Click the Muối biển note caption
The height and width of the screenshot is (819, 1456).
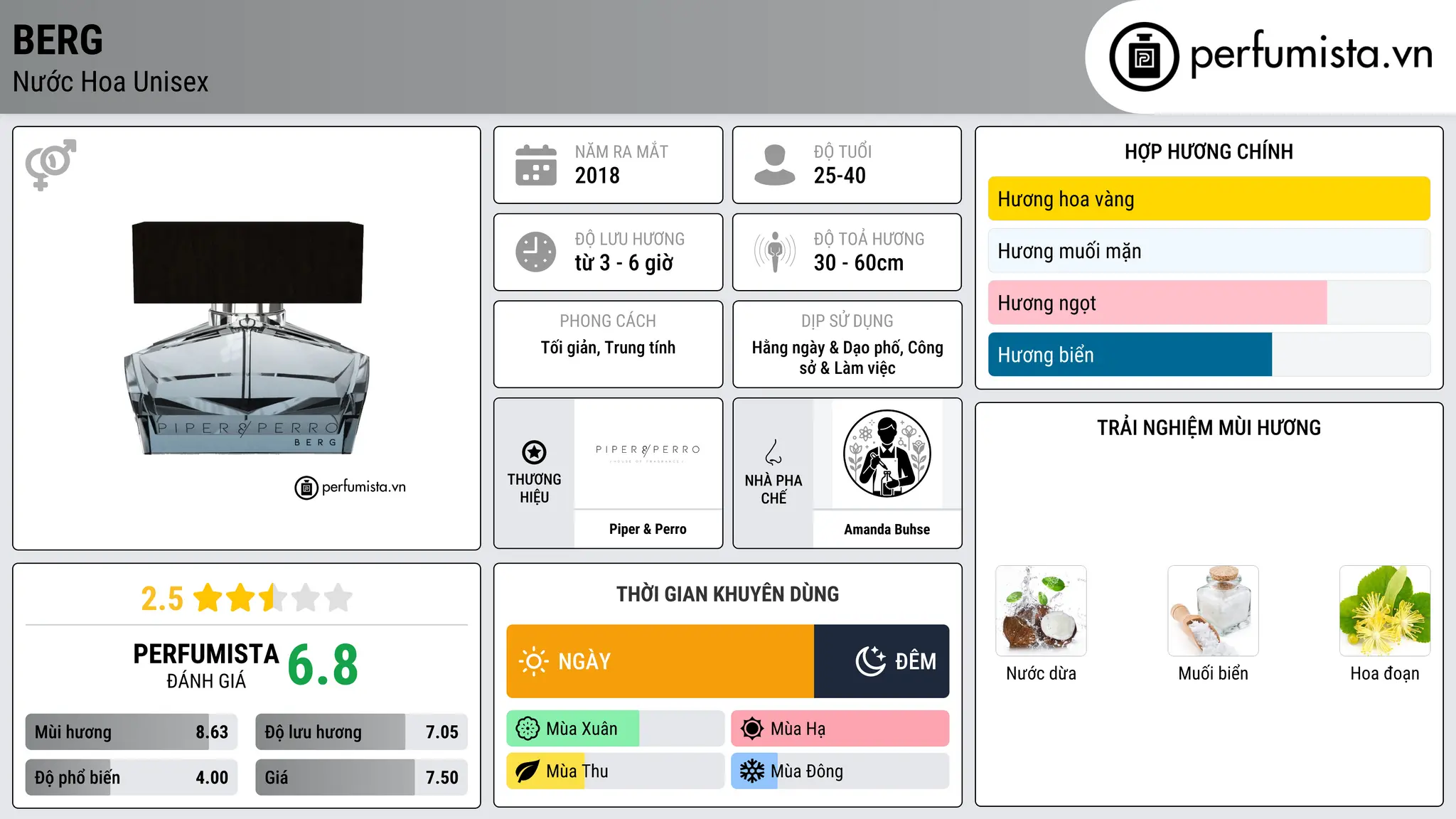(1213, 673)
